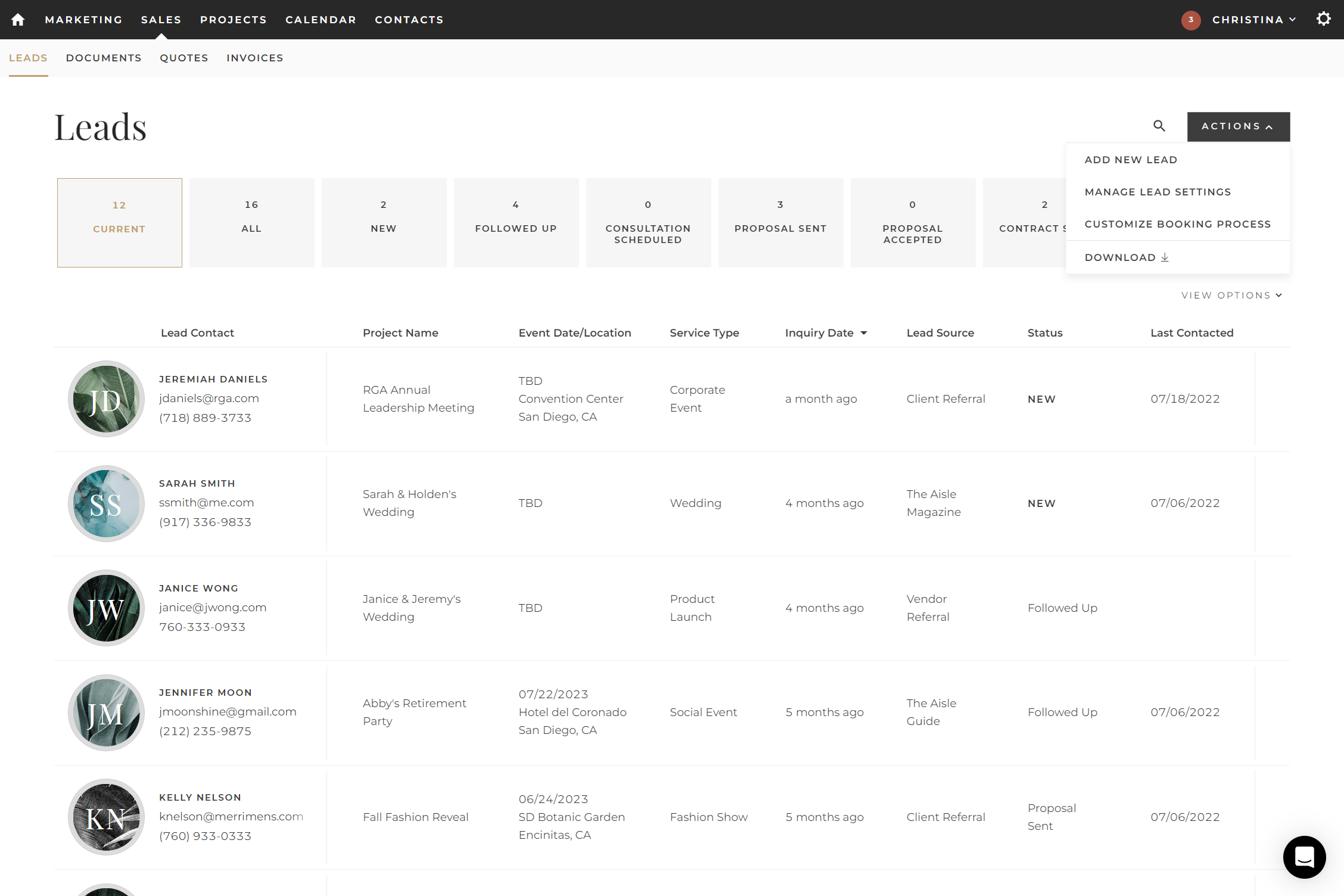The width and height of the screenshot is (1344, 896).
Task: Click the home icon in the top navigation
Action: pos(18,19)
